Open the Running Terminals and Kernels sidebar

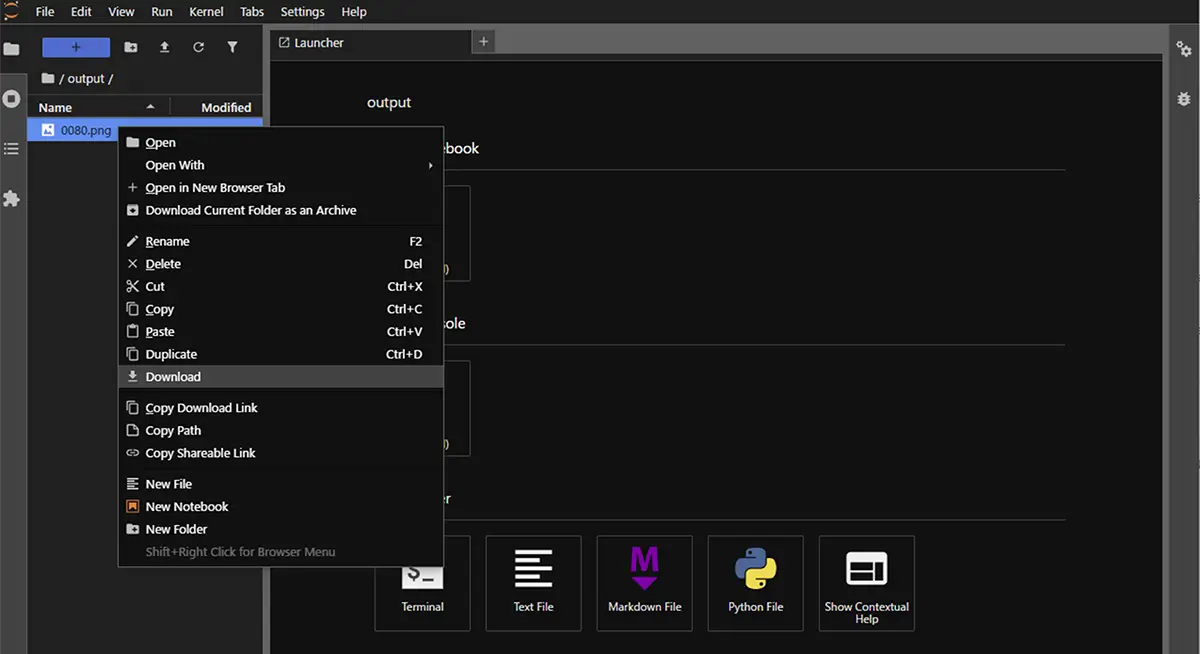click(x=12, y=99)
